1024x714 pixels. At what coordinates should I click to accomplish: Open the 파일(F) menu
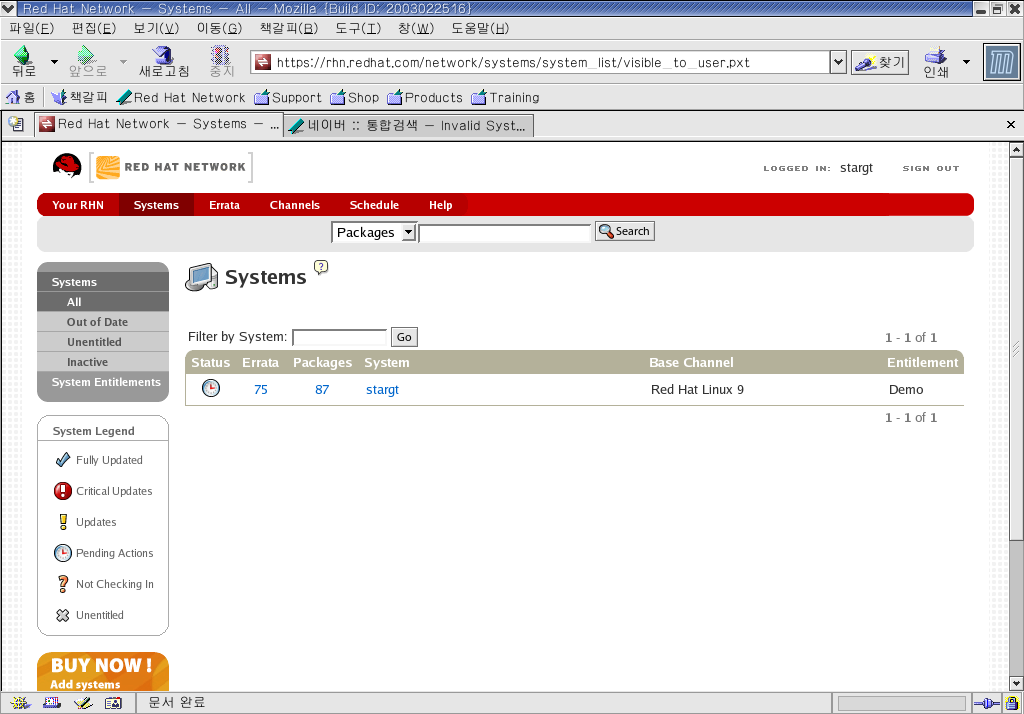(31, 28)
